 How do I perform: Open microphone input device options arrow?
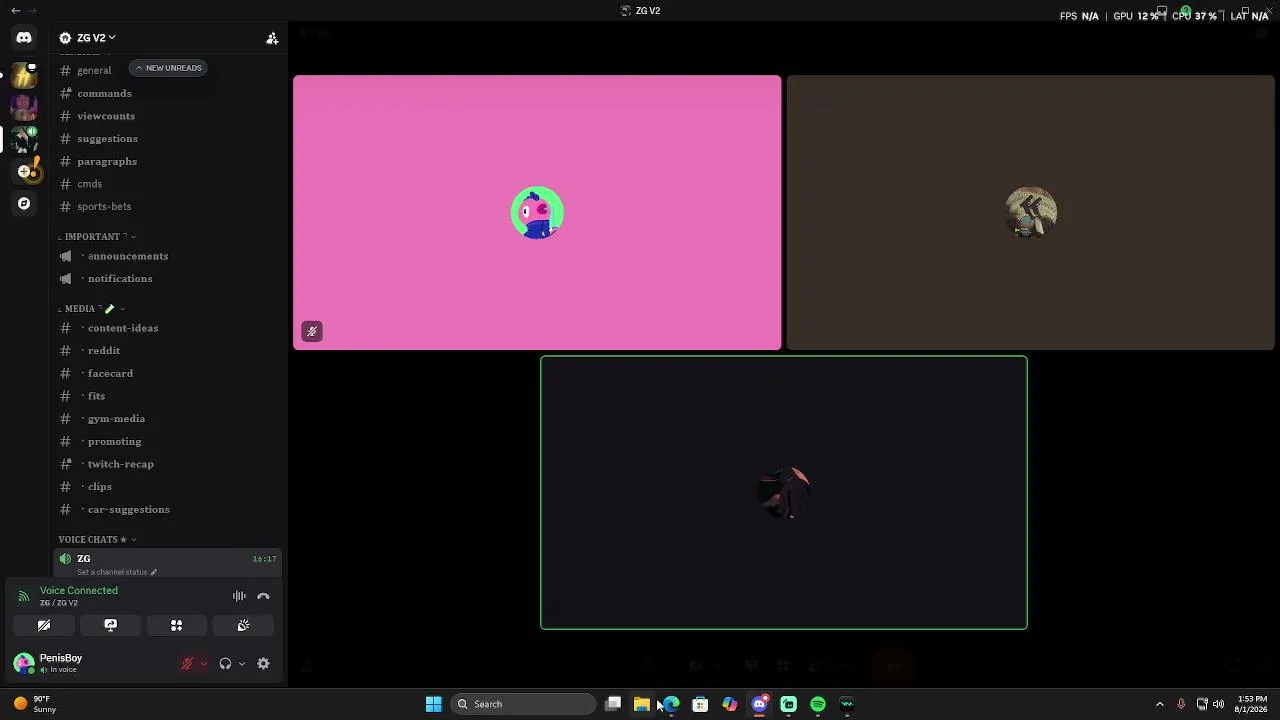click(x=204, y=664)
